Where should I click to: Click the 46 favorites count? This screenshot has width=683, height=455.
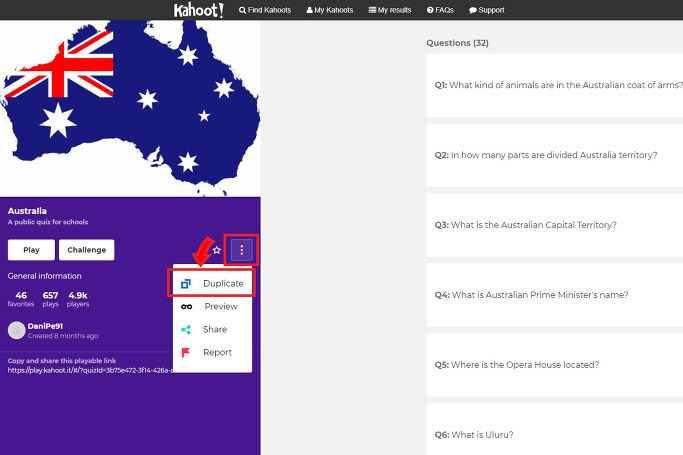point(21,299)
